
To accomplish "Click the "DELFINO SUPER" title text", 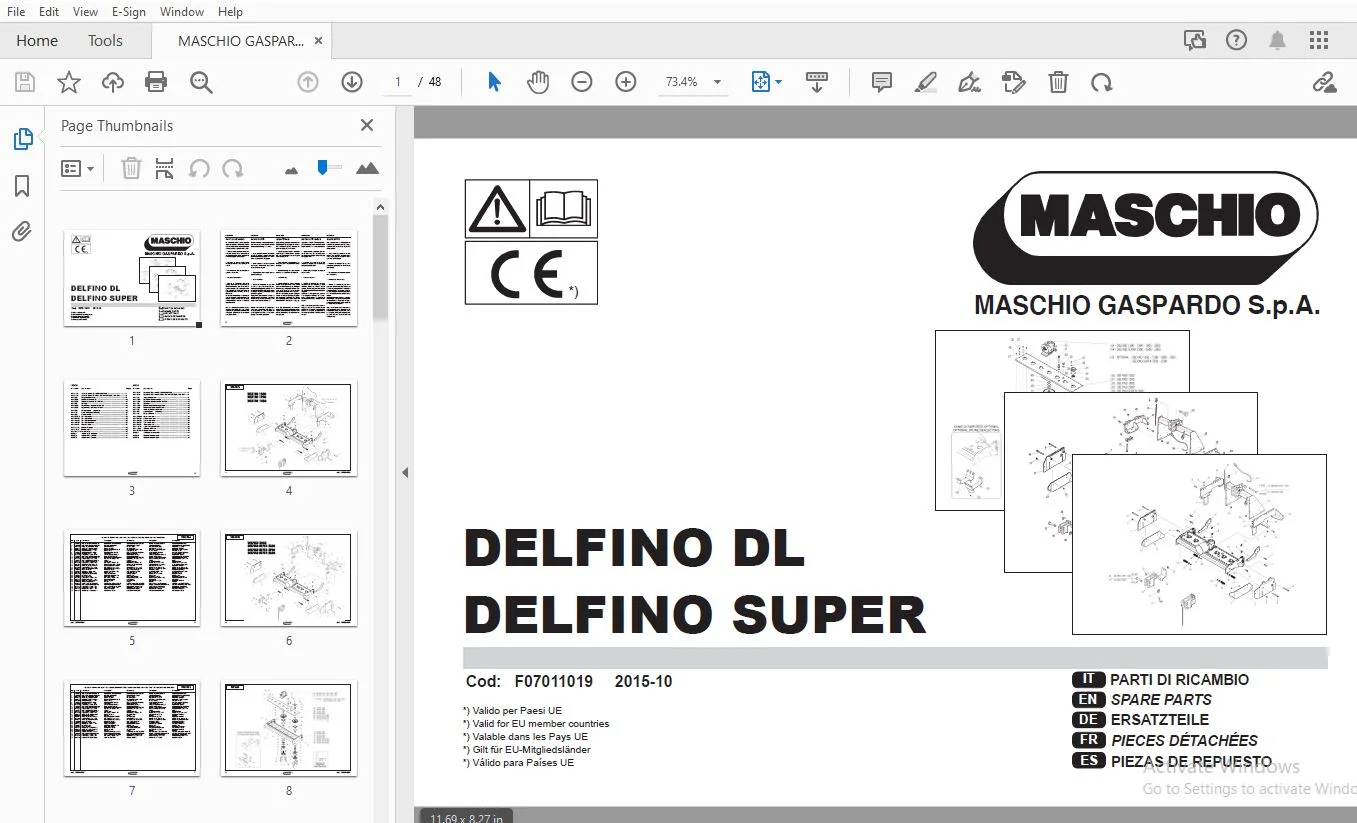I will pyautogui.click(x=695, y=614).
